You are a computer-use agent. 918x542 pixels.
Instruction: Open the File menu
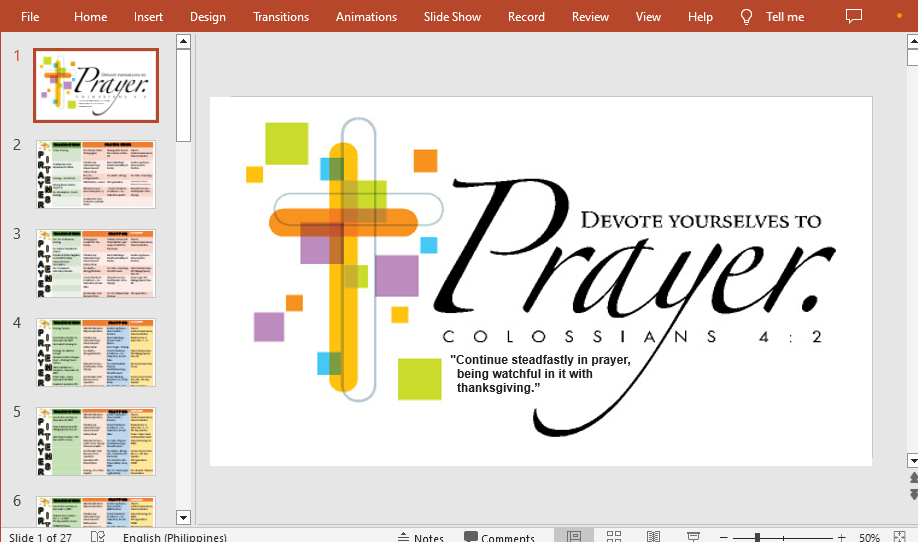point(30,16)
